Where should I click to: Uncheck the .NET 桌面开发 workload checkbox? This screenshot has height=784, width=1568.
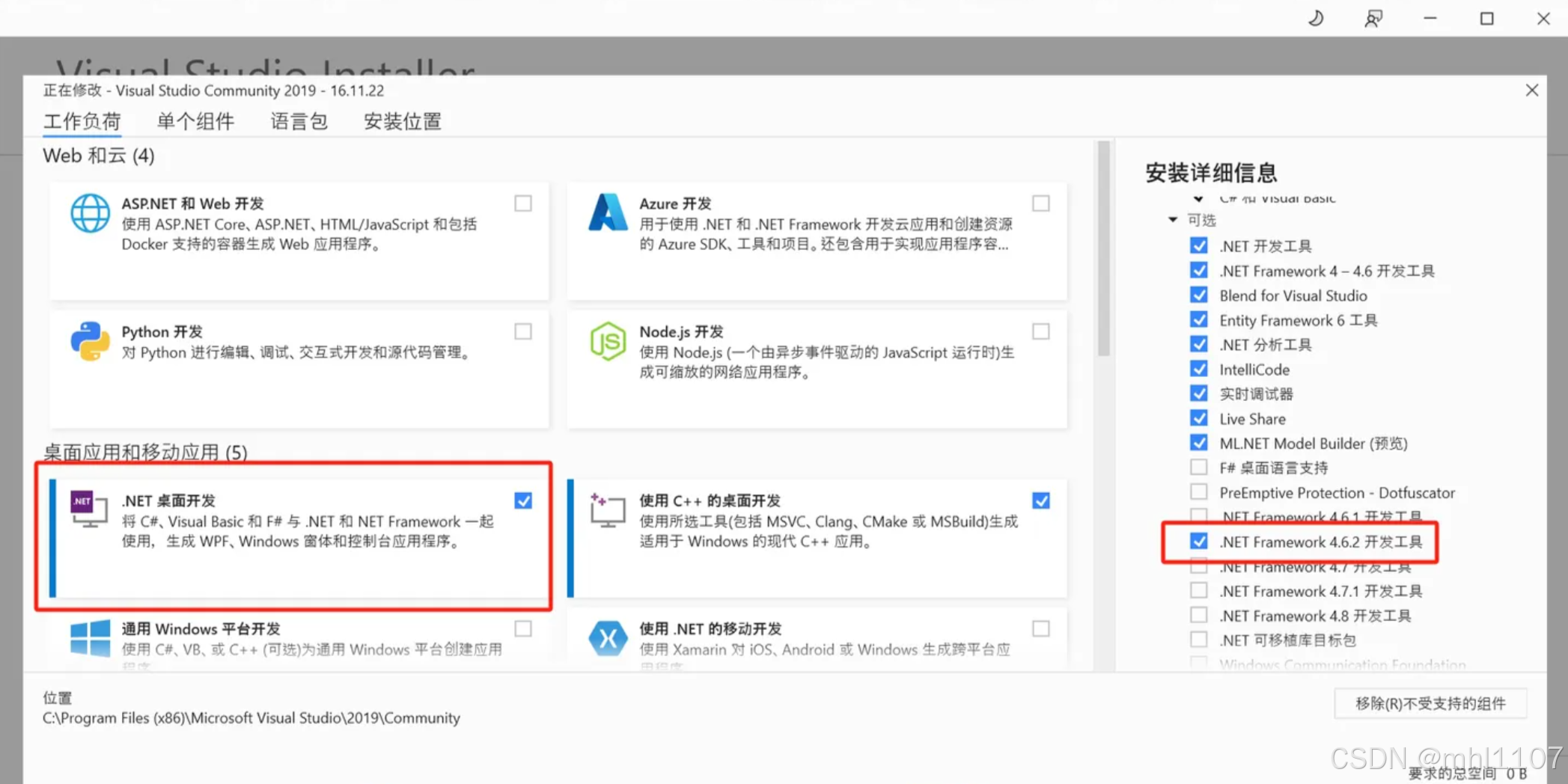(523, 500)
